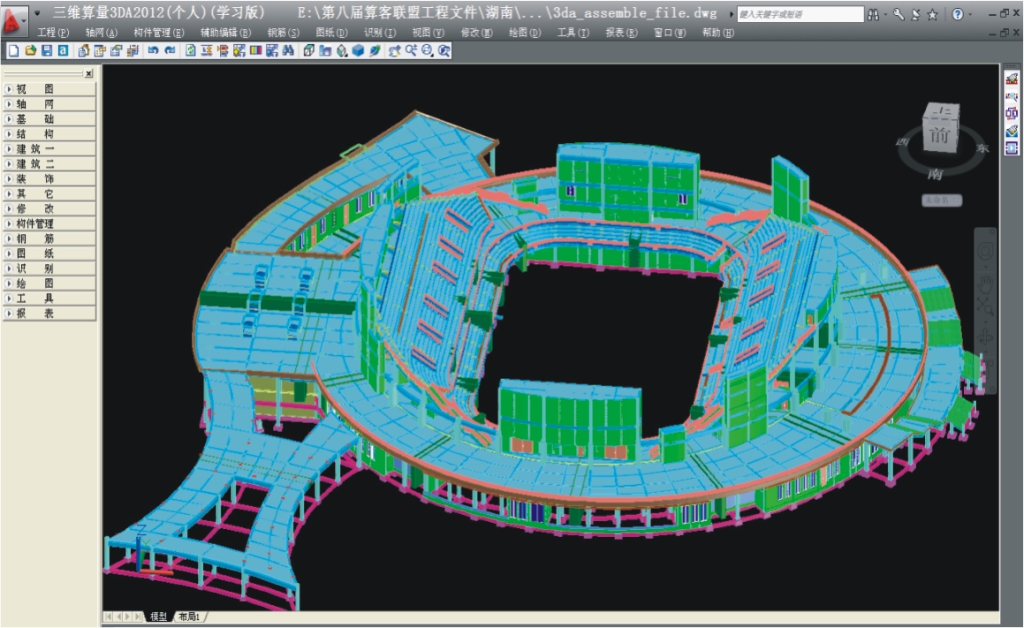
Task: Click the solid blue cube icon
Action: [358, 50]
